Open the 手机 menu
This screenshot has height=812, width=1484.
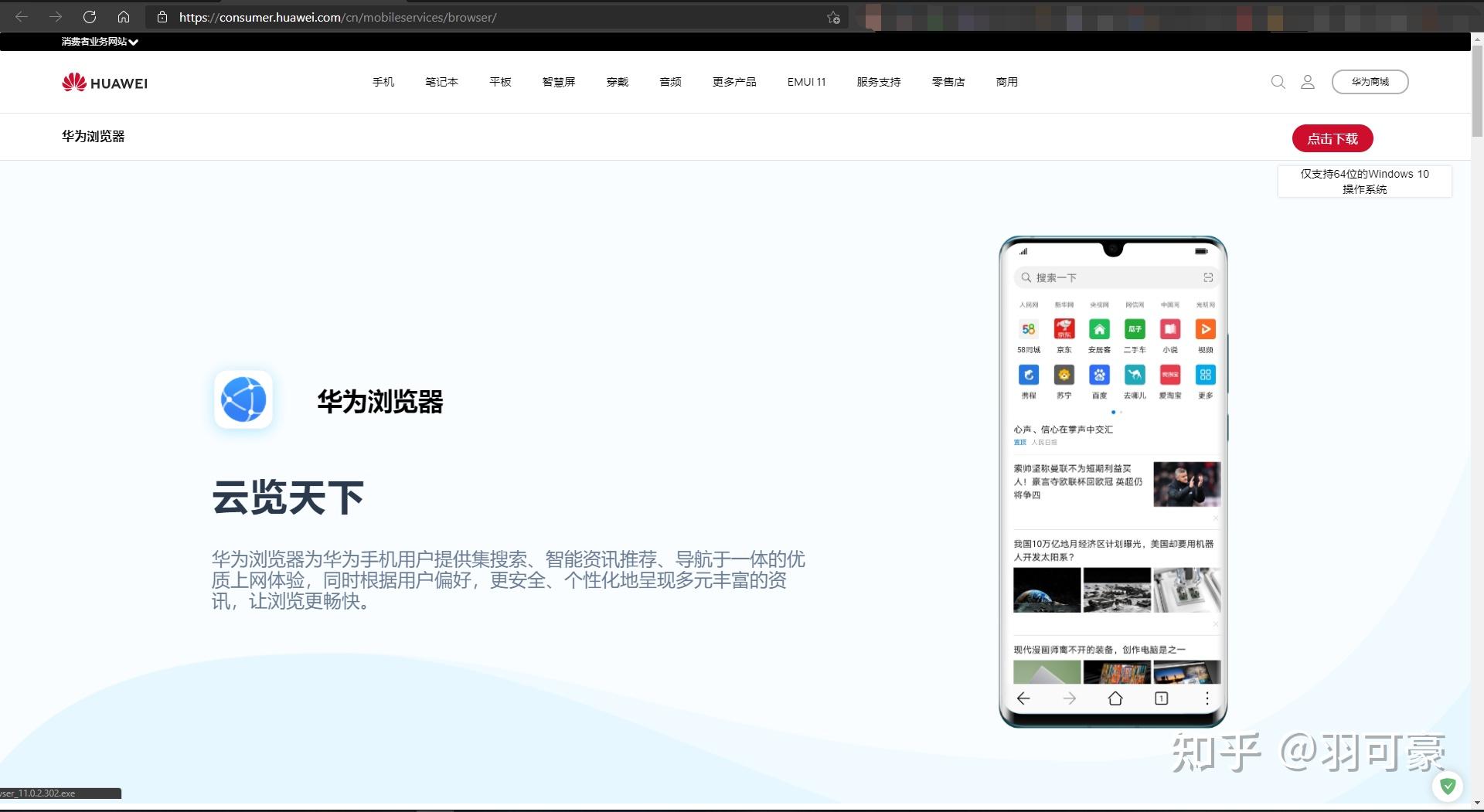tap(383, 82)
